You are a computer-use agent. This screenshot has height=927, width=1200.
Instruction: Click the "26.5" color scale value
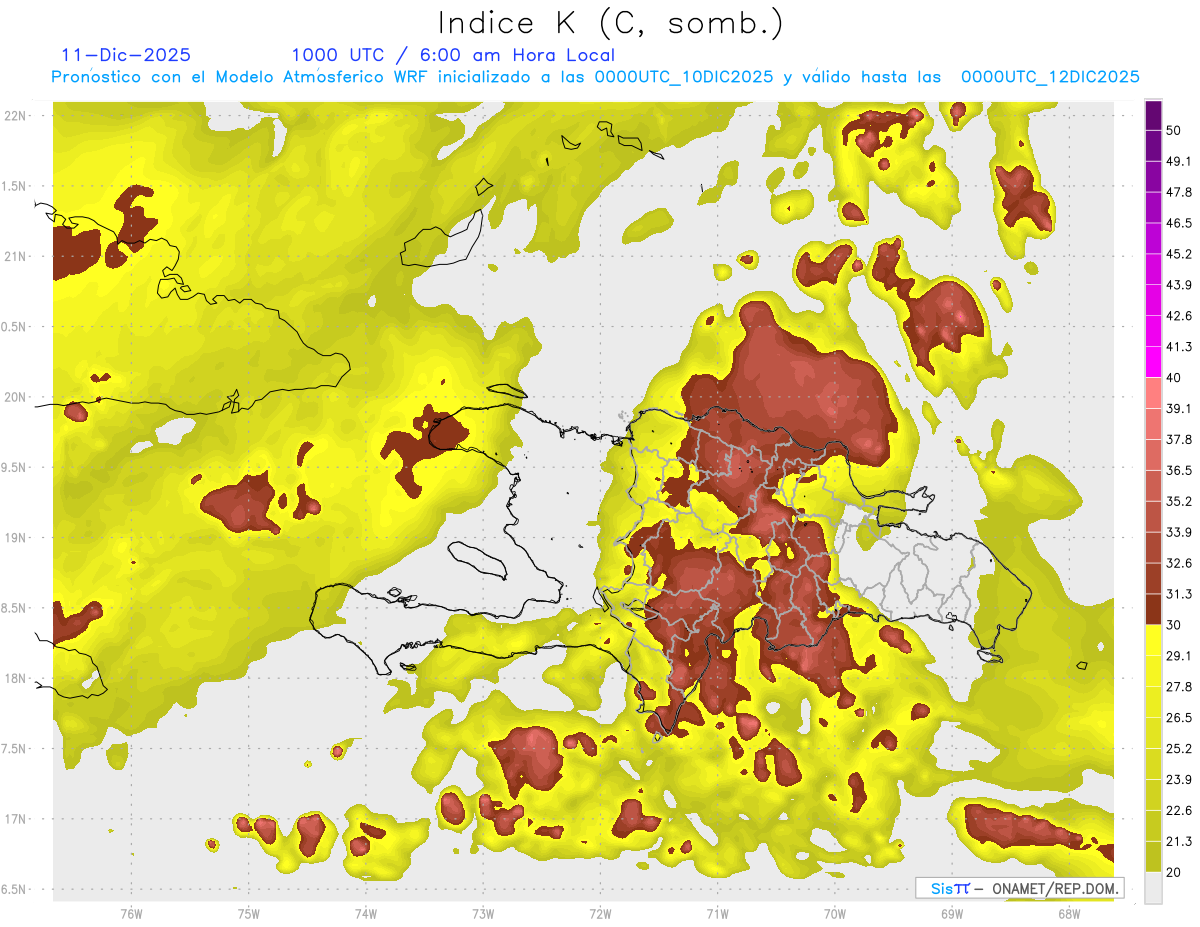(x=1179, y=718)
